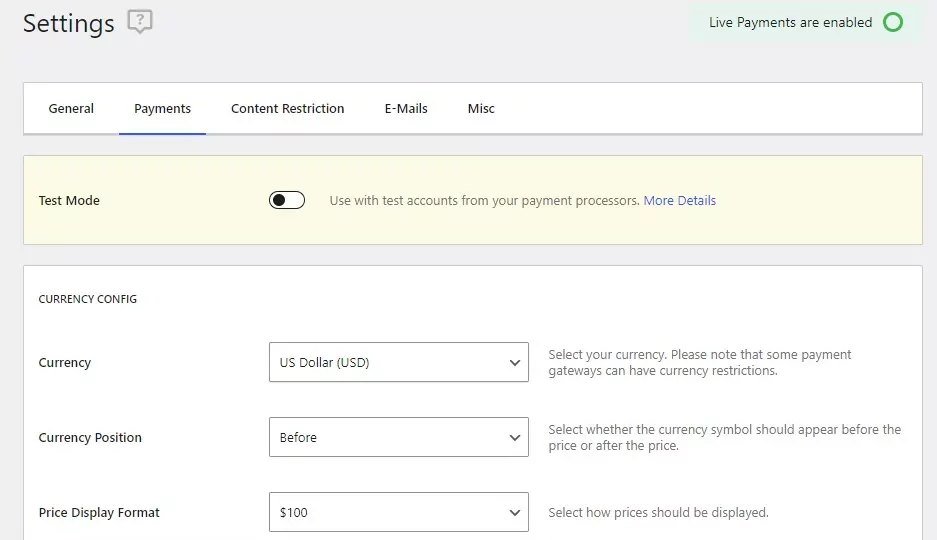Open the Content Restriction tab
937x540 pixels.
coord(287,109)
